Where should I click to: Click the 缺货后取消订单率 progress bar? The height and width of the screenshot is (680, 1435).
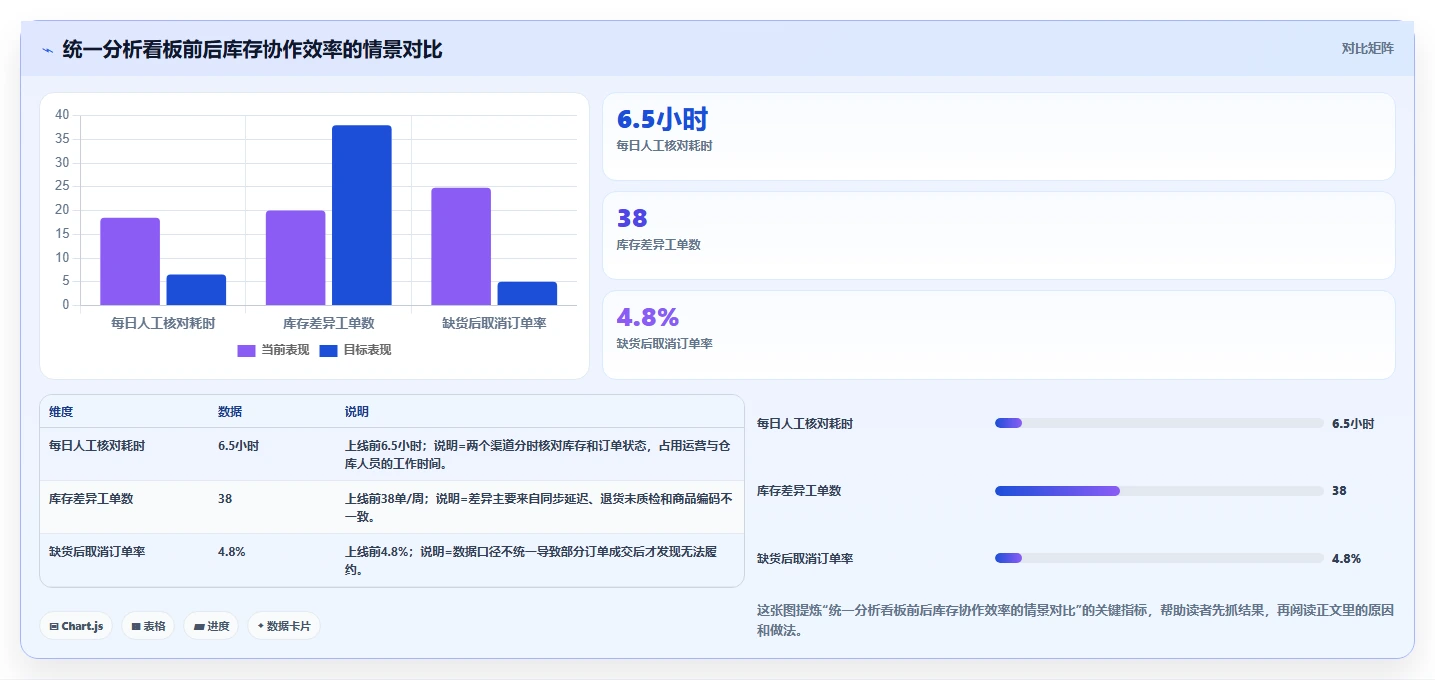point(1159,558)
